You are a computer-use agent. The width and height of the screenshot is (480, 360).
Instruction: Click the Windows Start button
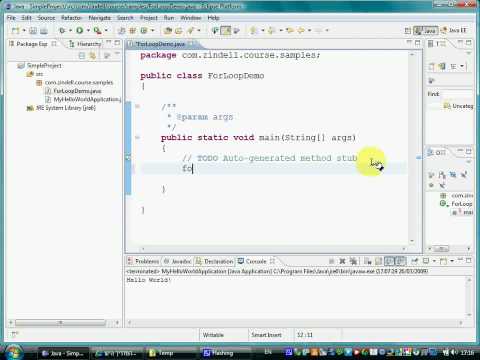13,353
